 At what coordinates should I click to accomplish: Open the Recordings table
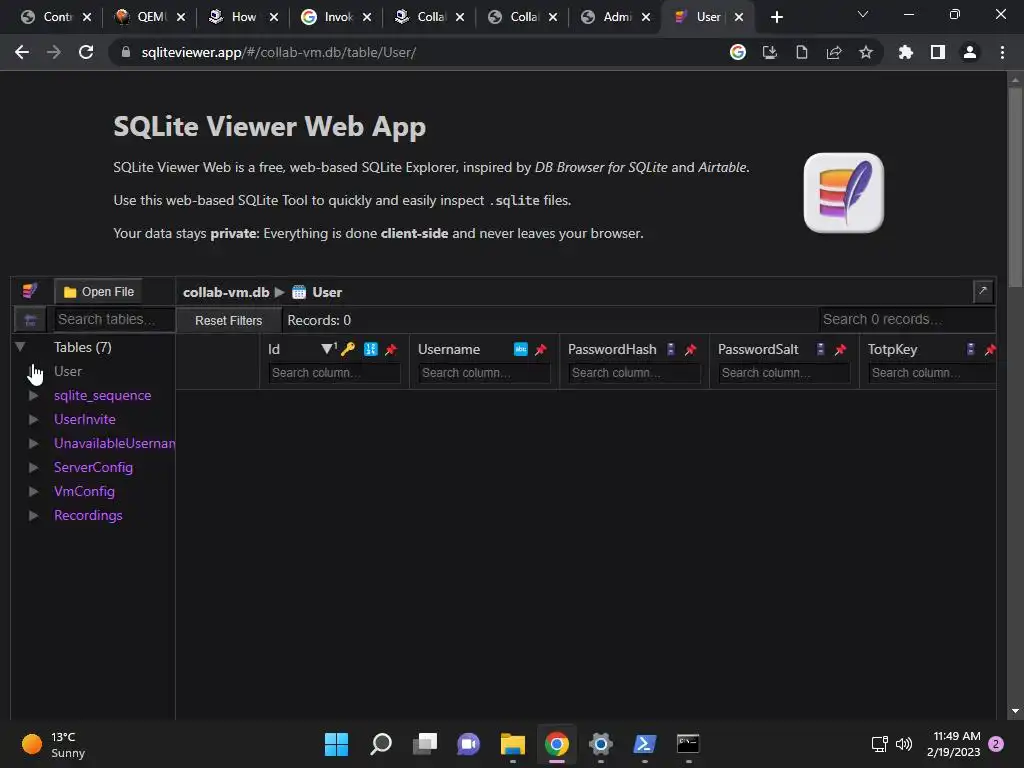tap(88, 515)
